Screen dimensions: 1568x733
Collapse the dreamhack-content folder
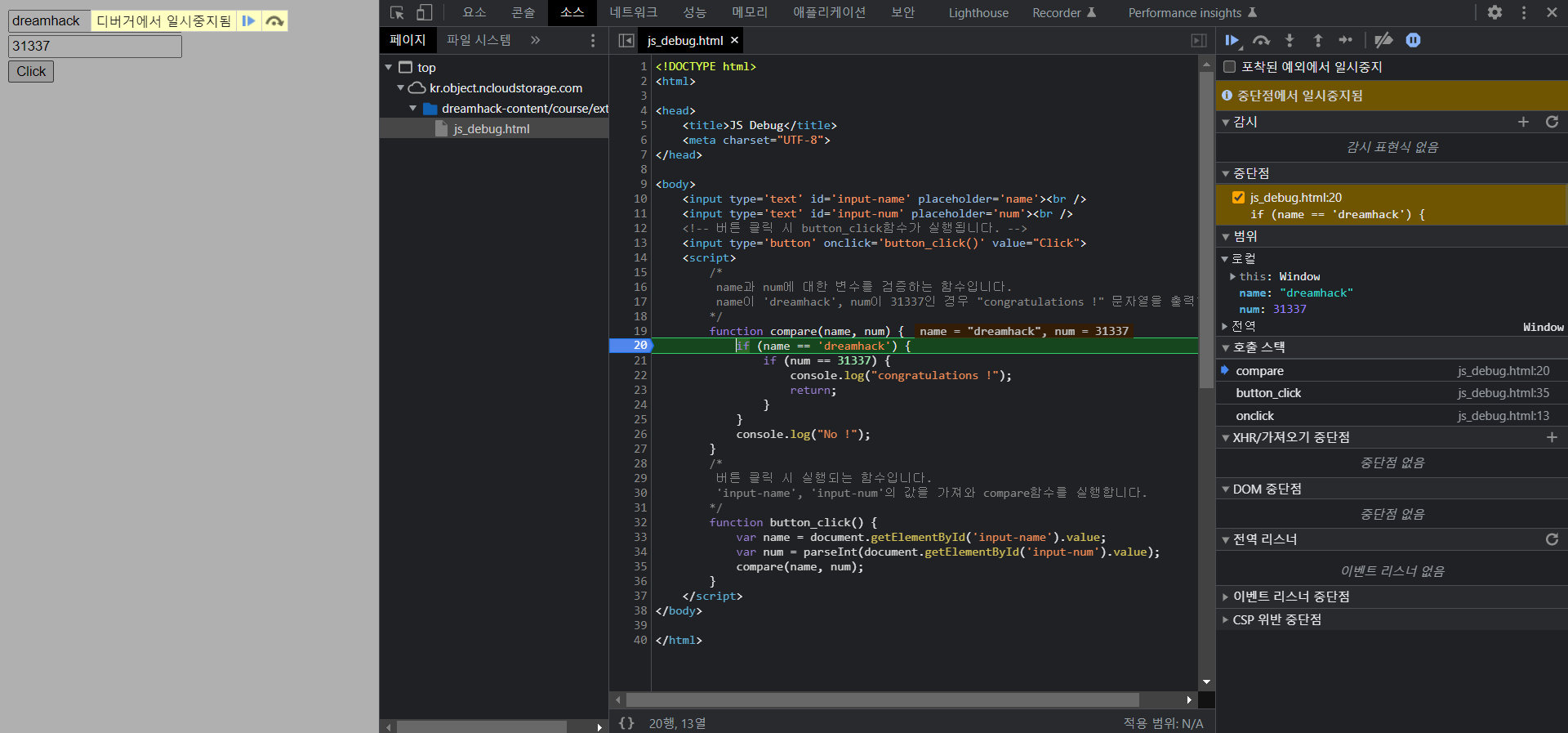[413, 108]
